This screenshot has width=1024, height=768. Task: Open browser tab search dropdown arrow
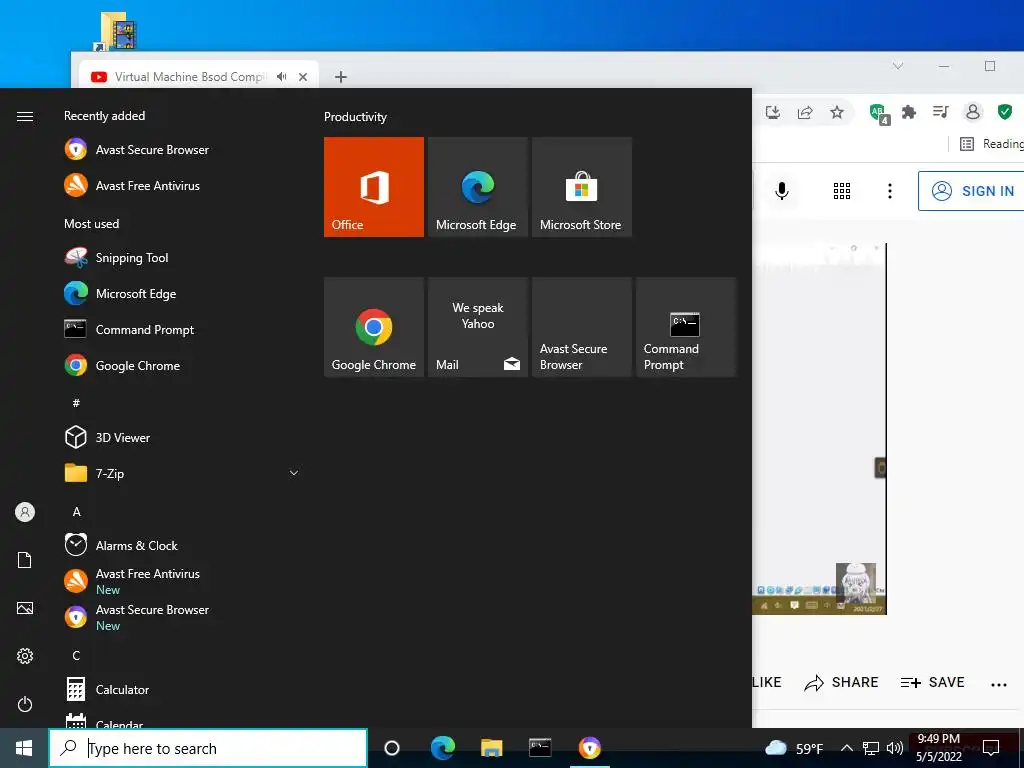click(x=898, y=66)
